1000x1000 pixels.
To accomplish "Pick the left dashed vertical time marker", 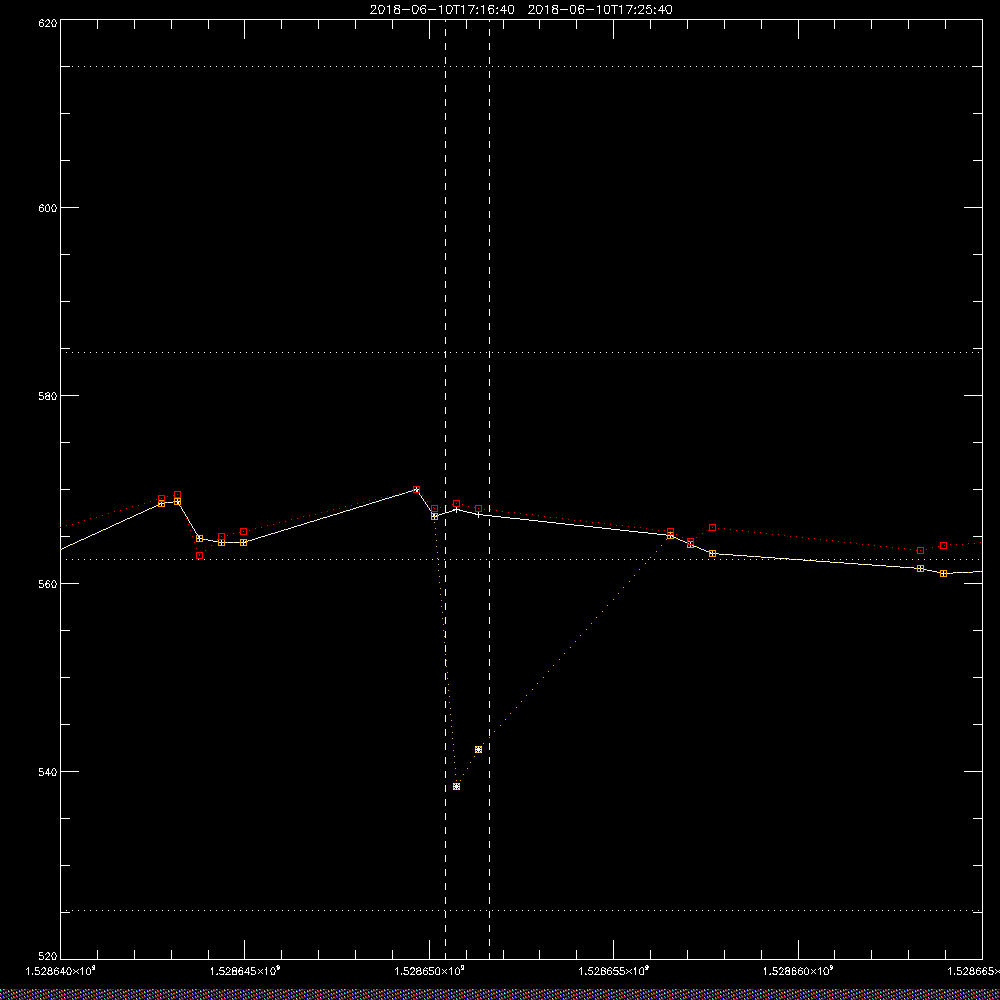I will coord(445,488).
